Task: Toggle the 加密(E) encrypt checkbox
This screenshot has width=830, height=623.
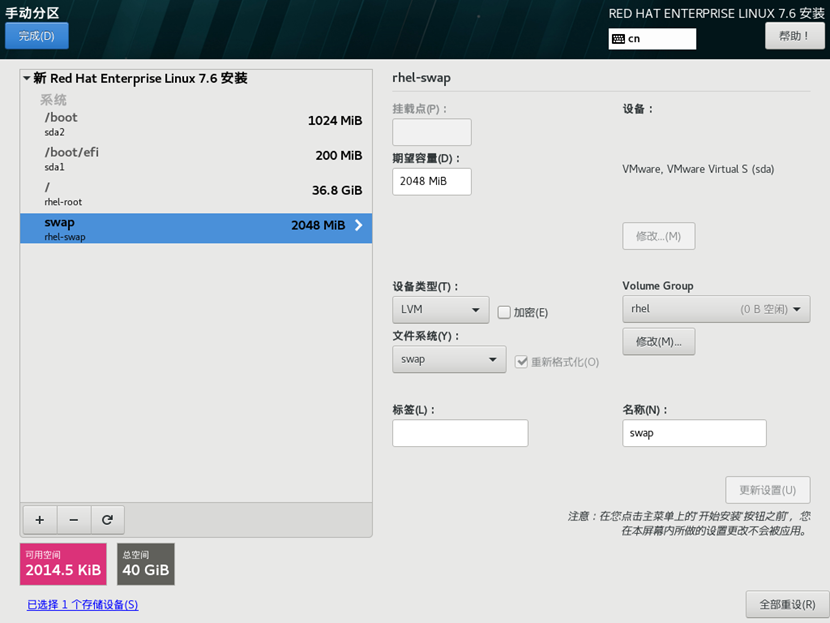Action: [x=504, y=312]
